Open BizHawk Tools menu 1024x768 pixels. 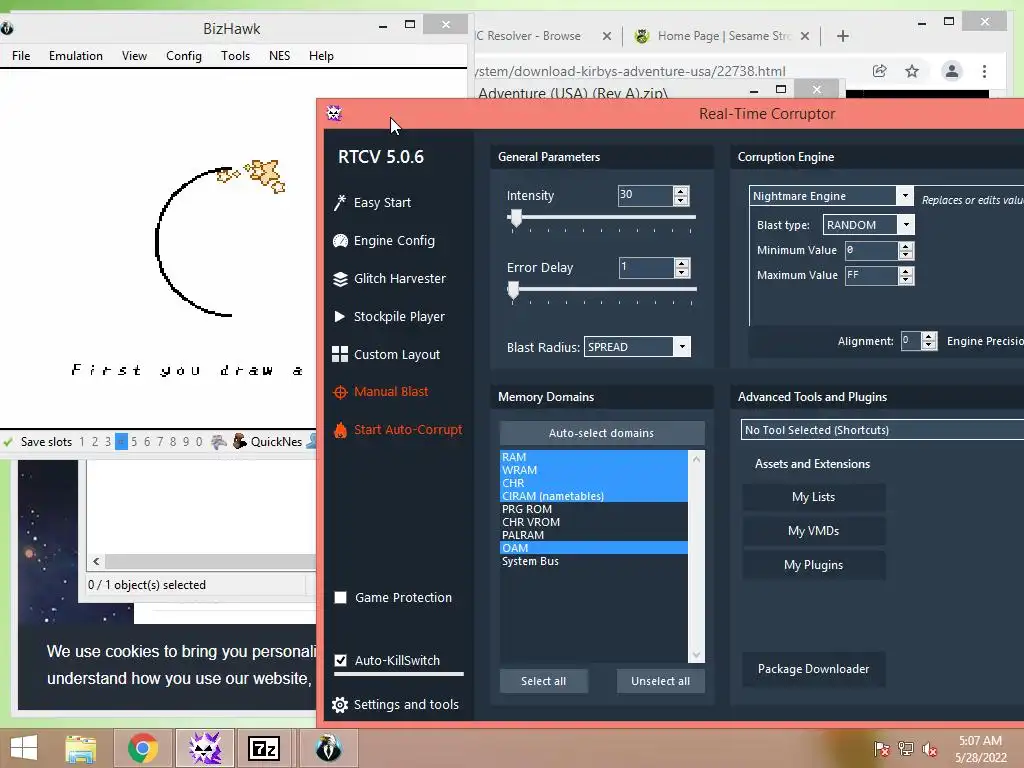click(x=235, y=56)
